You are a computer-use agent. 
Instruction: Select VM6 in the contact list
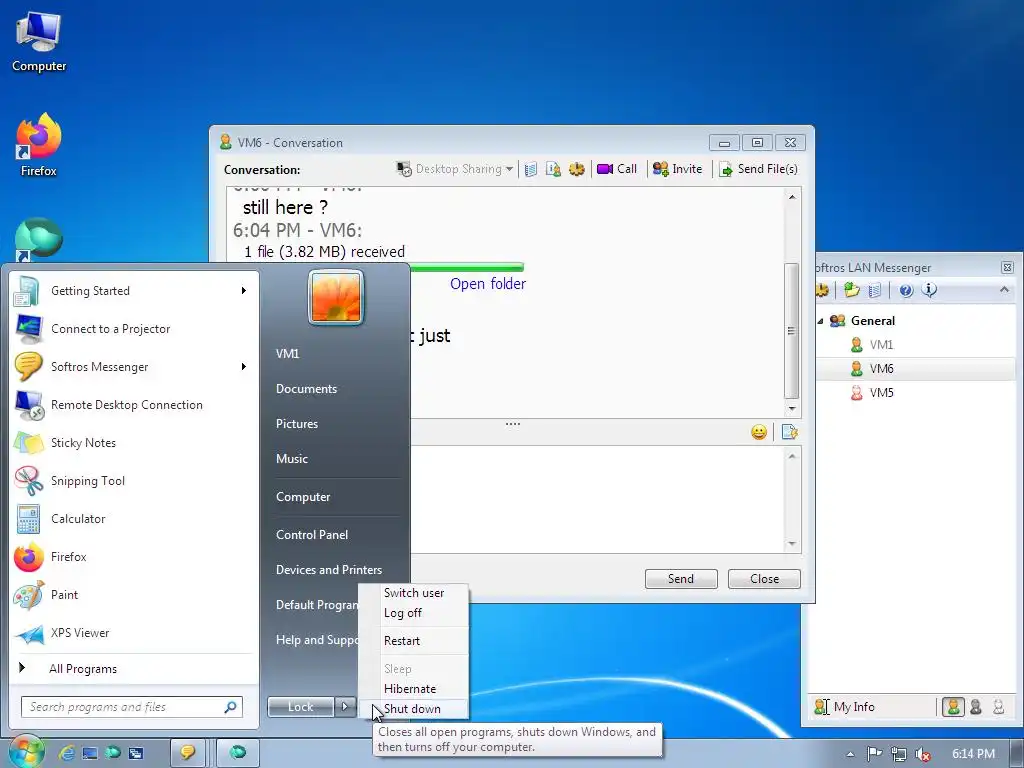tap(881, 368)
